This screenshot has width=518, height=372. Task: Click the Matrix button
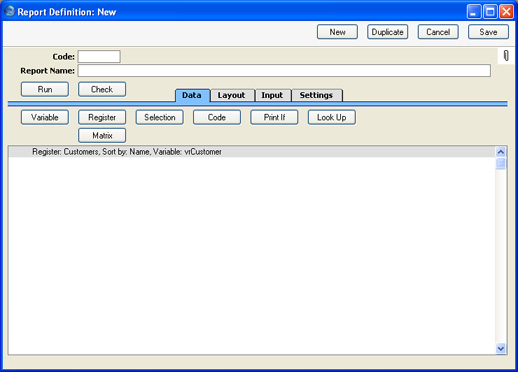point(102,136)
